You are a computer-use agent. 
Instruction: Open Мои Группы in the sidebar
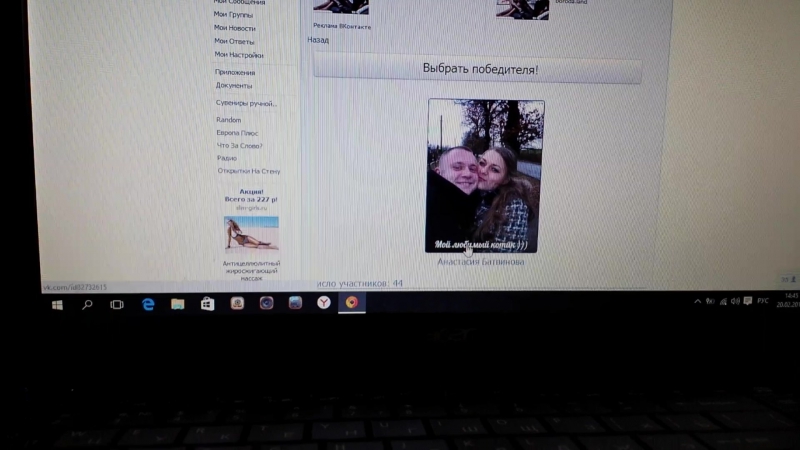(233, 14)
